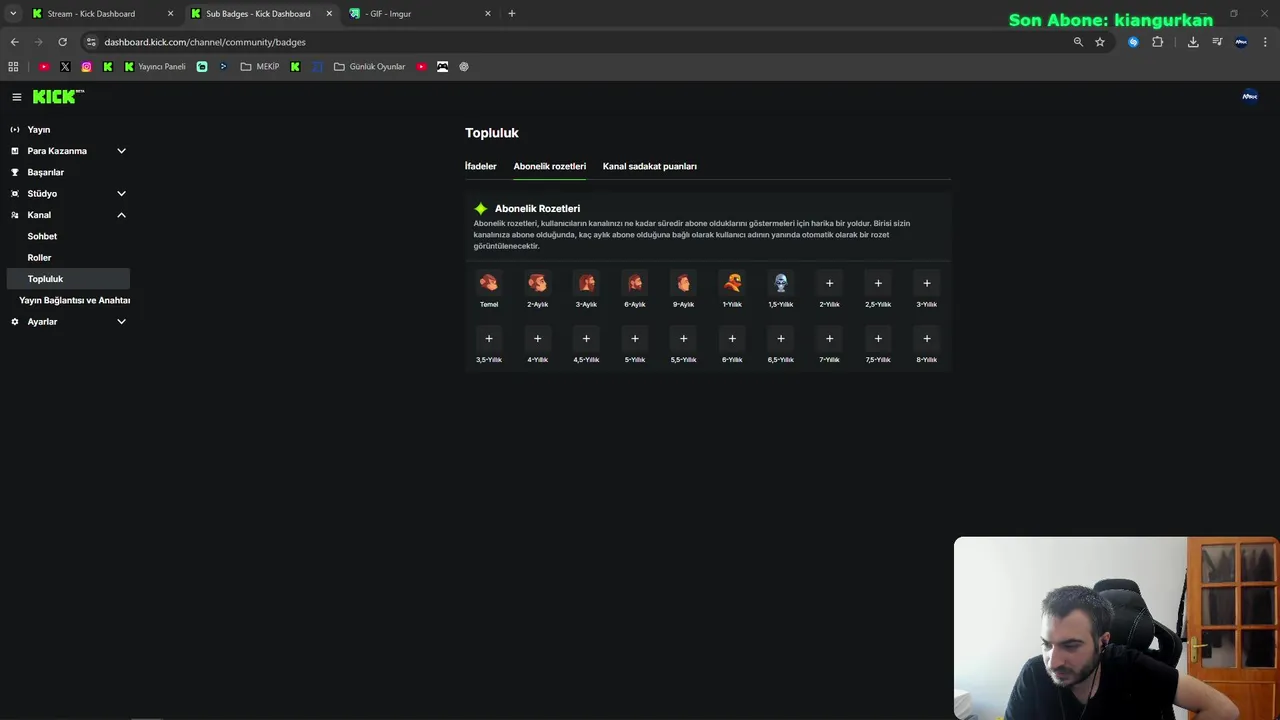The width and height of the screenshot is (1280, 720).
Task: Select the 3-Aylık badge icon
Action: click(586, 283)
